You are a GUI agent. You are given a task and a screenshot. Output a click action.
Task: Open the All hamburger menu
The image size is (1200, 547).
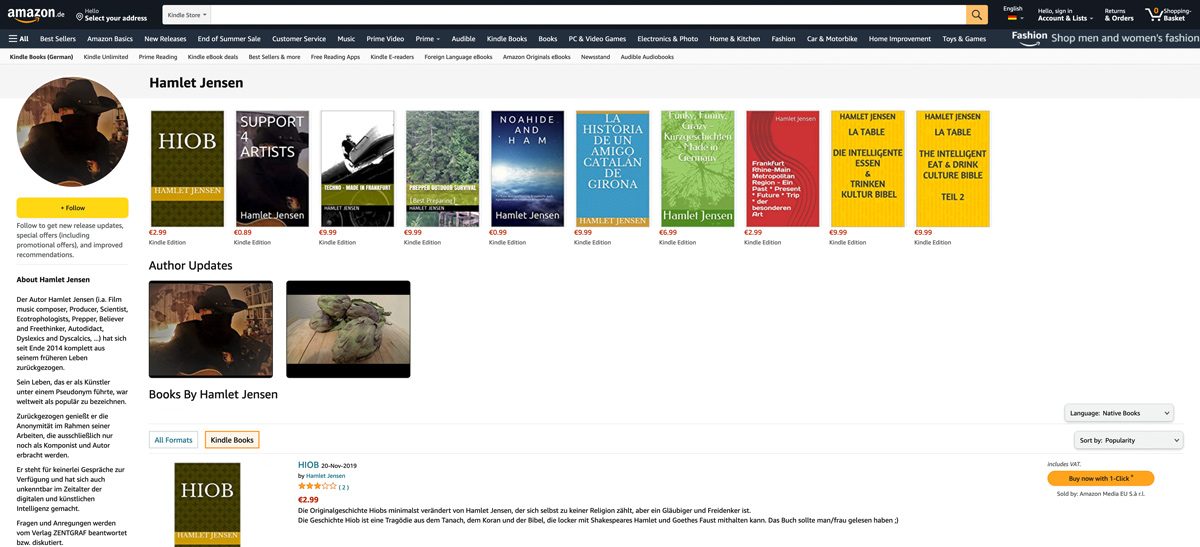tap(18, 39)
